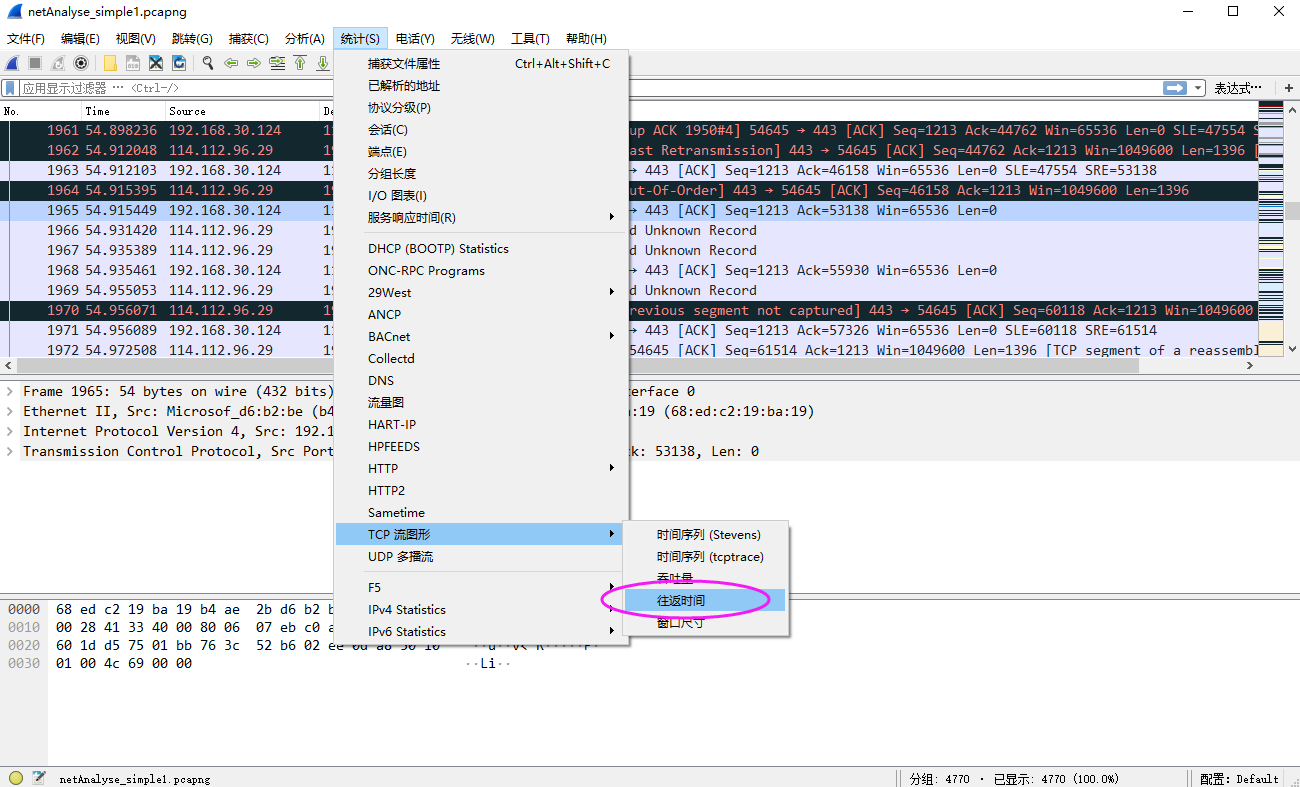Open the 分析(A) menu

tap(305, 39)
